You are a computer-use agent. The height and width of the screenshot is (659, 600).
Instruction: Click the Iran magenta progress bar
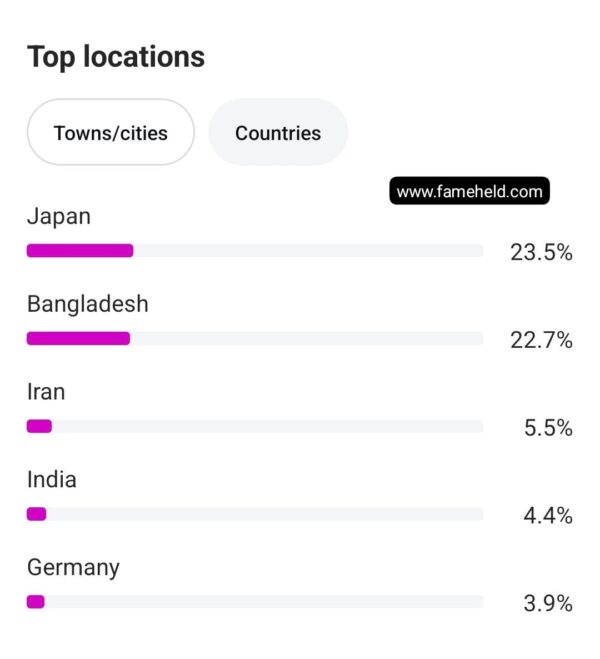pos(39,426)
